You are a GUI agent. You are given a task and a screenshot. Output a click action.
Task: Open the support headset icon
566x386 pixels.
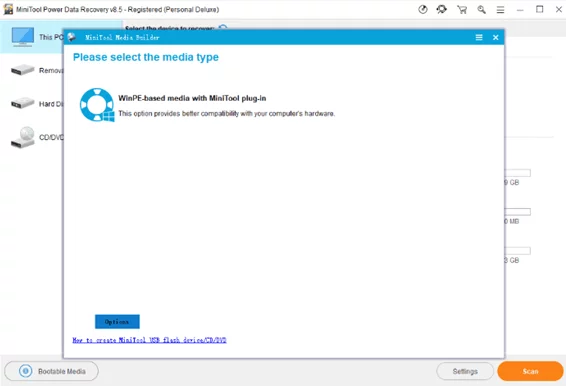click(441, 9)
